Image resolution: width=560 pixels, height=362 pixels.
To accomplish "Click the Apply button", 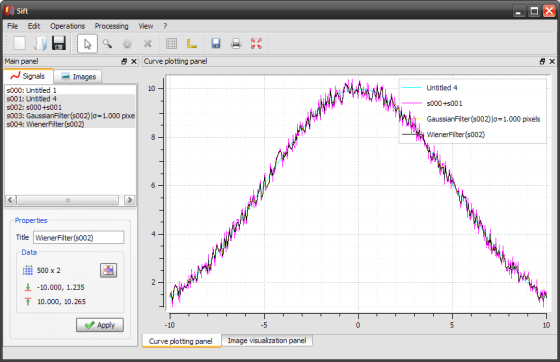I will [100, 325].
